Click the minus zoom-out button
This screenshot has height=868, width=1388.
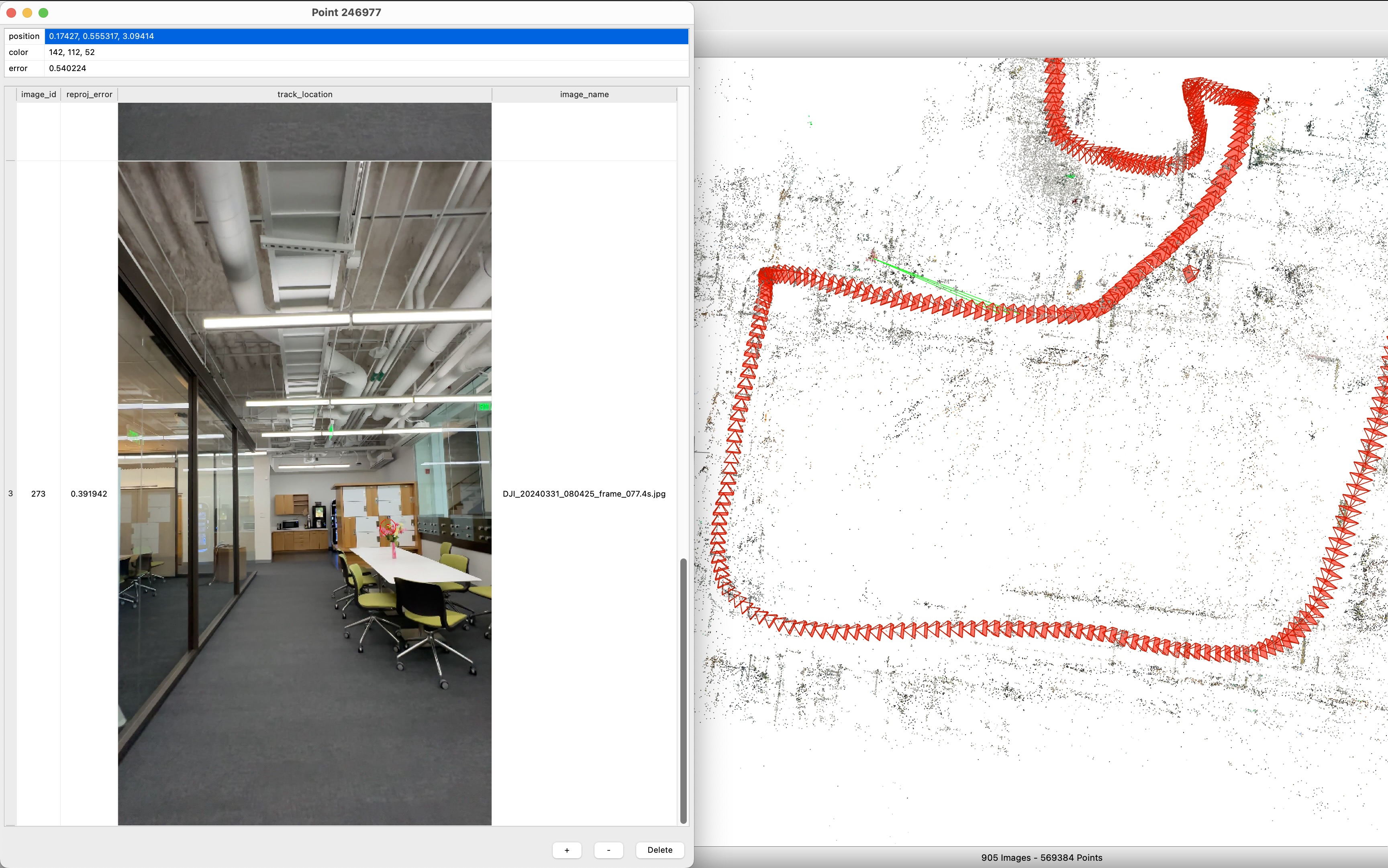[x=608, y=850]
